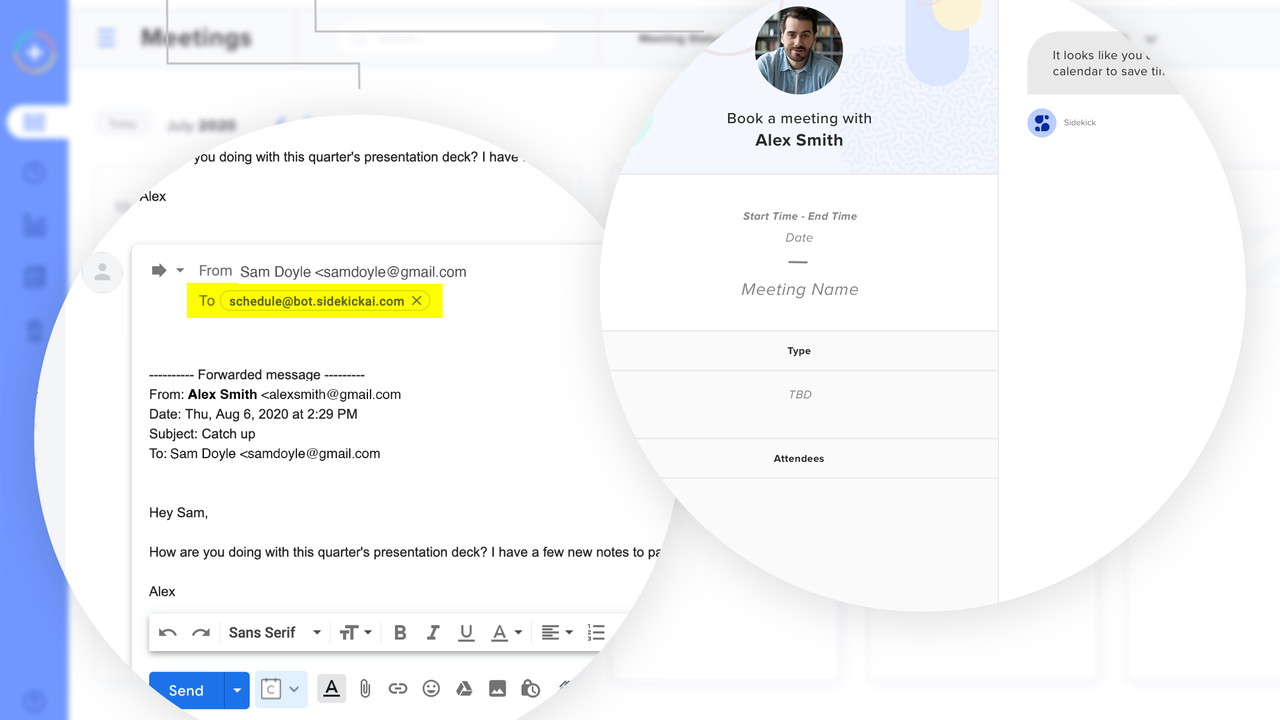Toggle italic formatting
This screenshot has width=1280, height=720.
pos(433,633)
